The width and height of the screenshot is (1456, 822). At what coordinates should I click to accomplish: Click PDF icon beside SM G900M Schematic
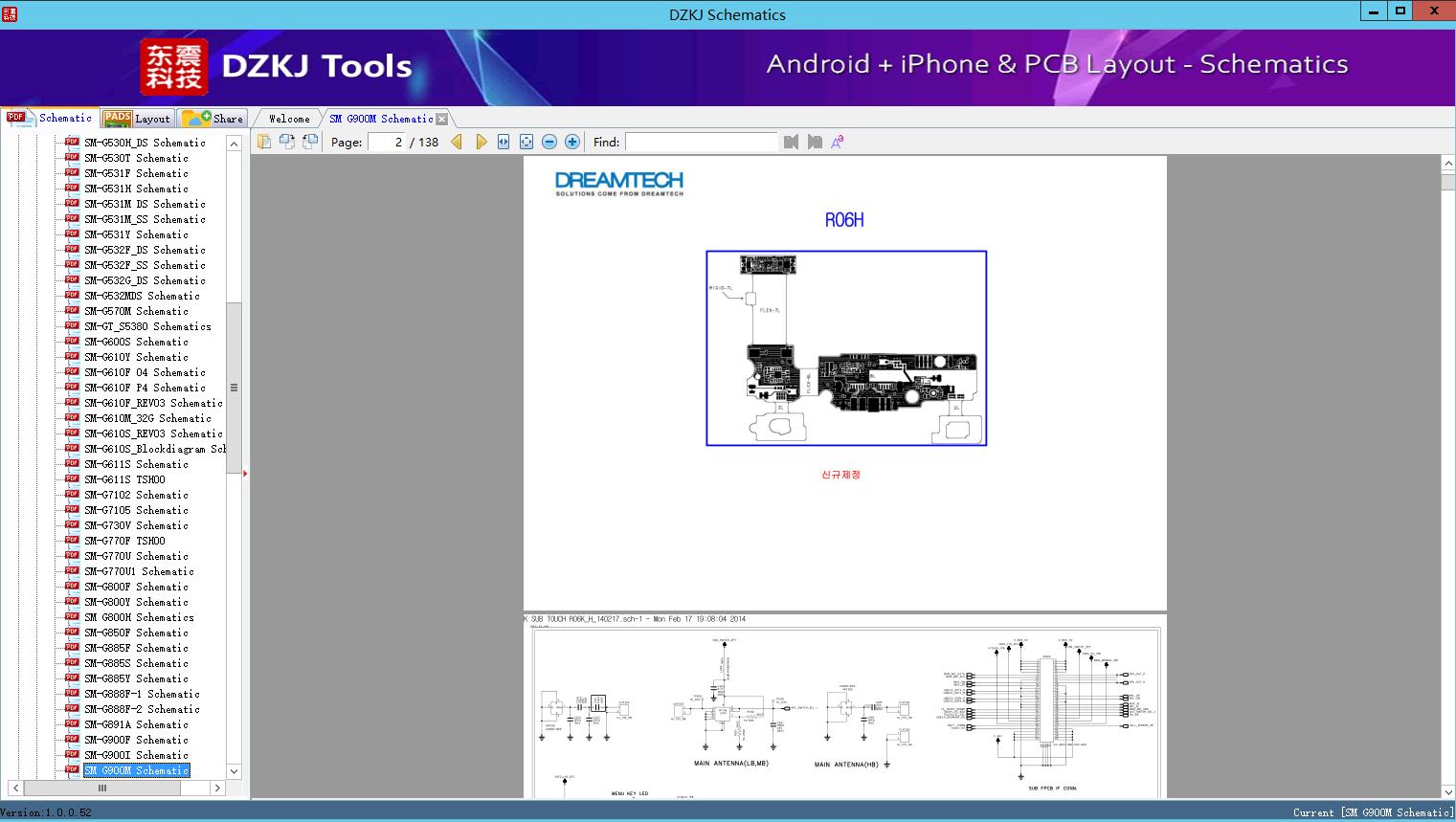[72, 770]
